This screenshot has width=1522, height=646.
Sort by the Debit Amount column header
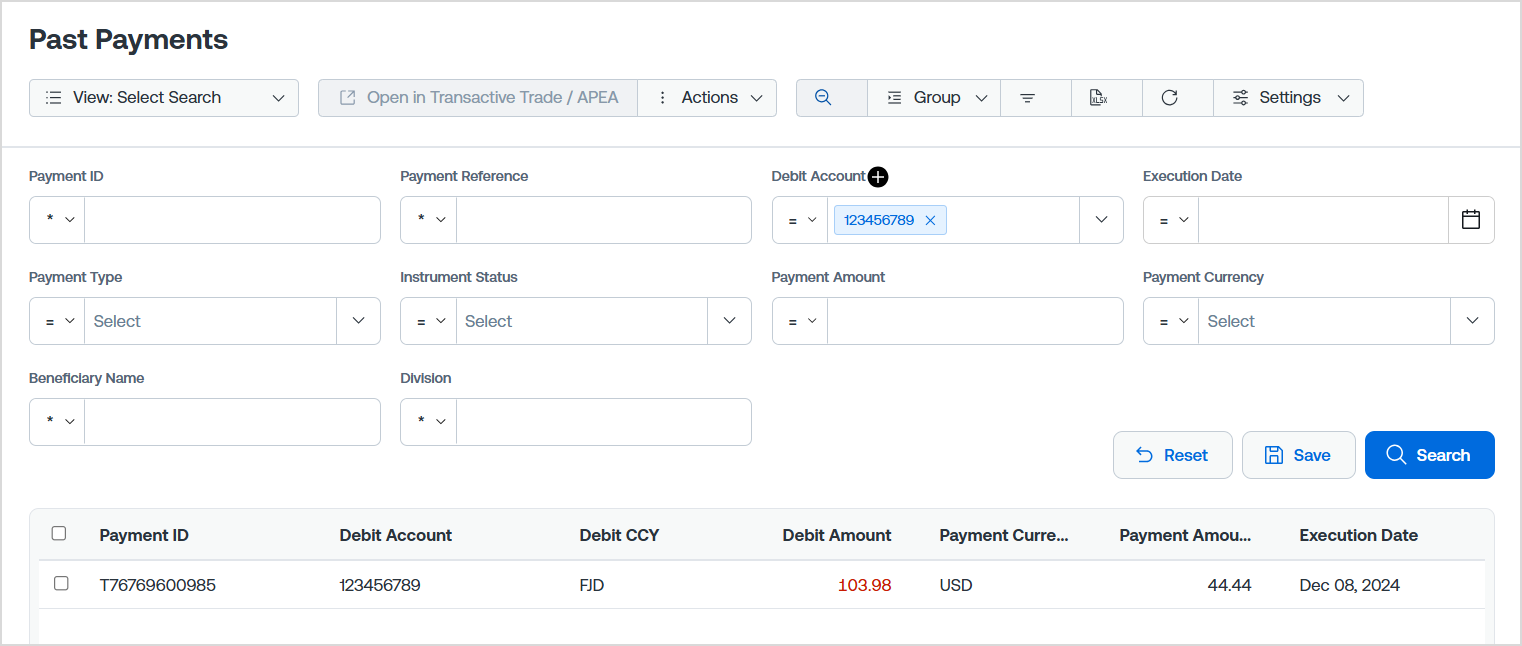click(x=837, y=535)
